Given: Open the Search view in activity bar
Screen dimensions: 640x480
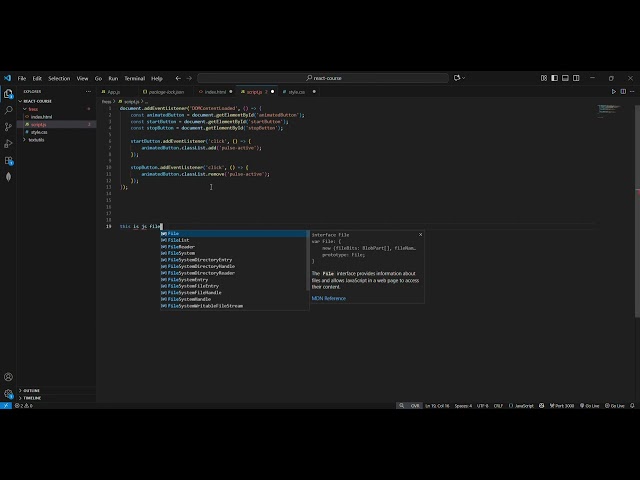Looking at the screenshot, I should pyautogui.click(x=8, y=110).
